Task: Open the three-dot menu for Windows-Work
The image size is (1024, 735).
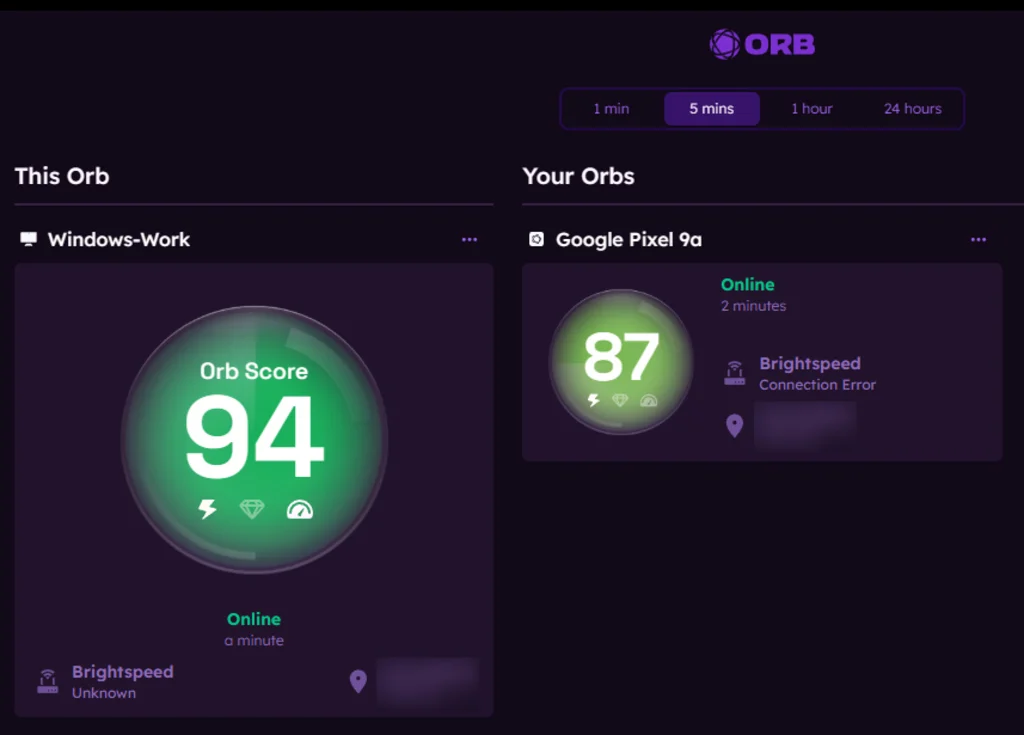Action: 469,239
